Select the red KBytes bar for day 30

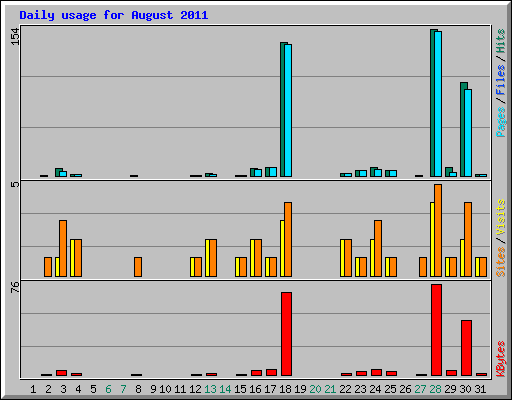click(466, 348)
